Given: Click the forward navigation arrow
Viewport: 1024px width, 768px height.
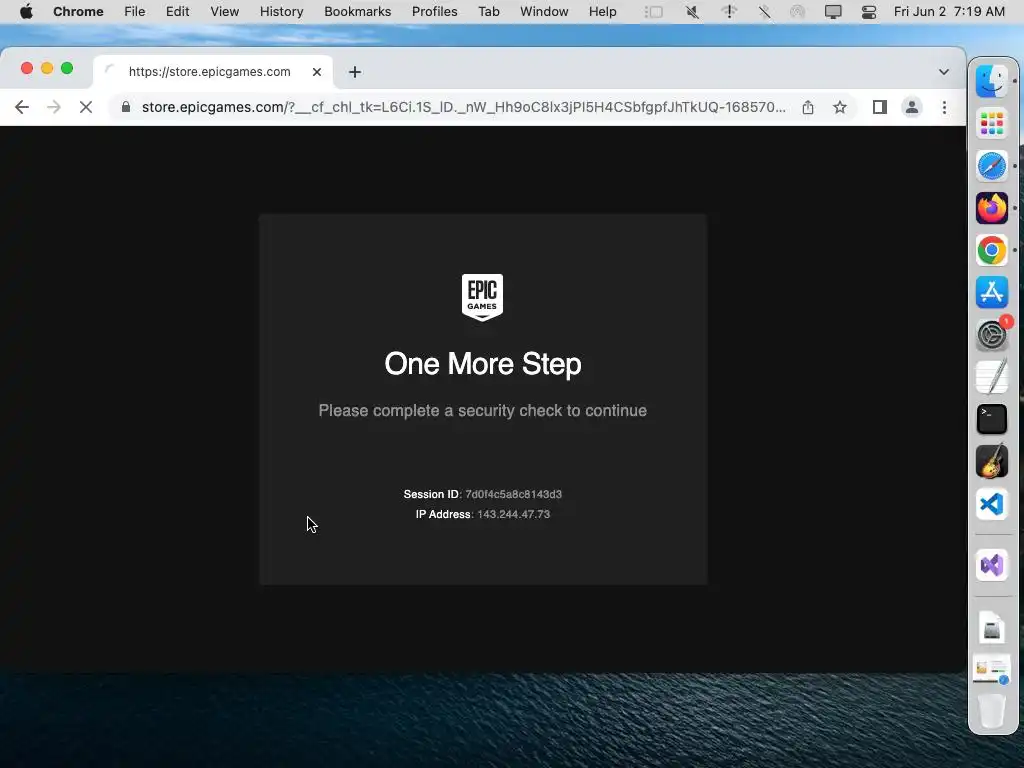Looking at the screenshot, I should tap(54, 107).
